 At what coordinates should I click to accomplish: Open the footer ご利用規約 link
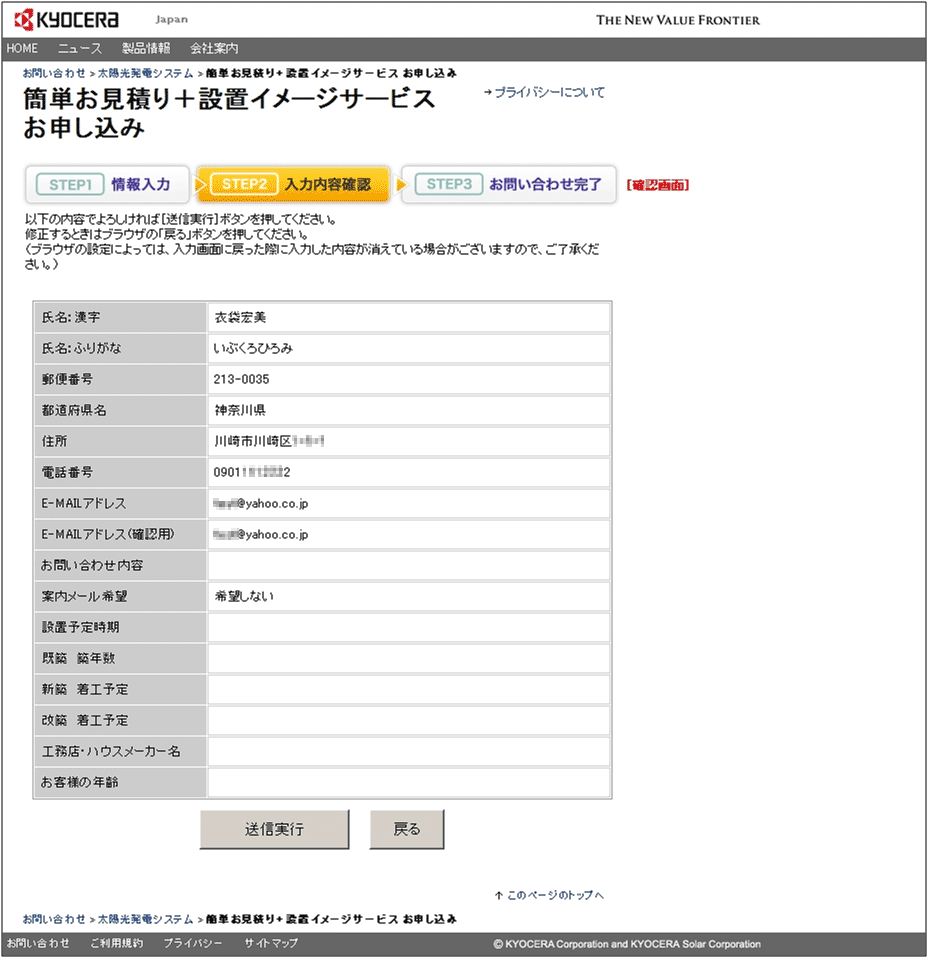click(117, 943)
